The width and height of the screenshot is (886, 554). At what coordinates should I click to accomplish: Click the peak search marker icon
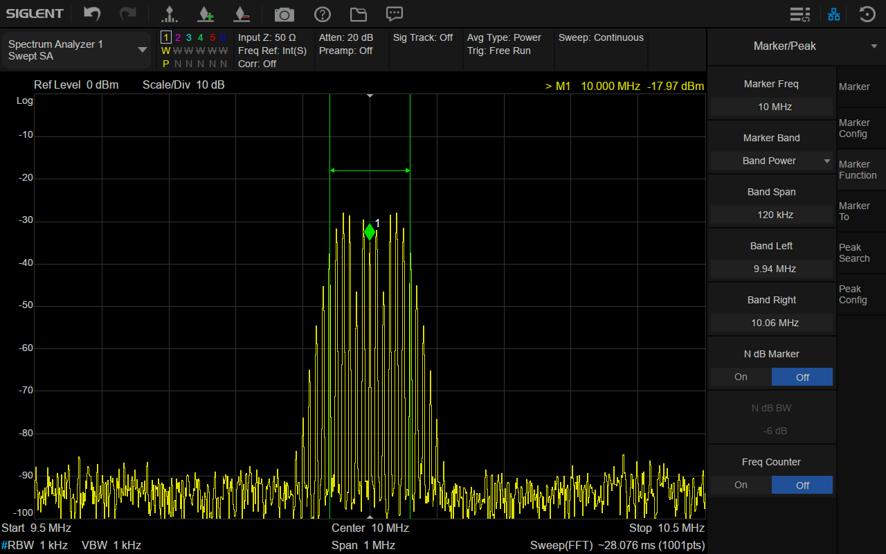click(169, 14)
